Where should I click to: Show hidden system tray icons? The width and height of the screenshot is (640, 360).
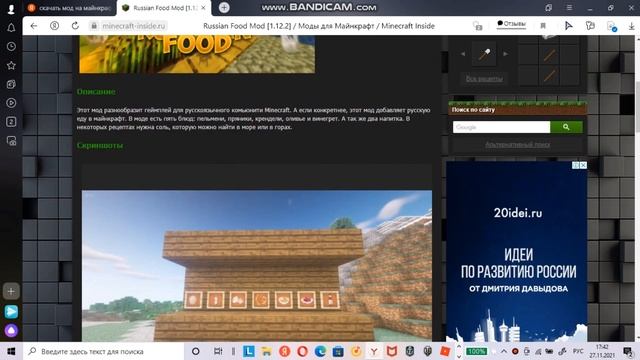click(x=504, y=351)
